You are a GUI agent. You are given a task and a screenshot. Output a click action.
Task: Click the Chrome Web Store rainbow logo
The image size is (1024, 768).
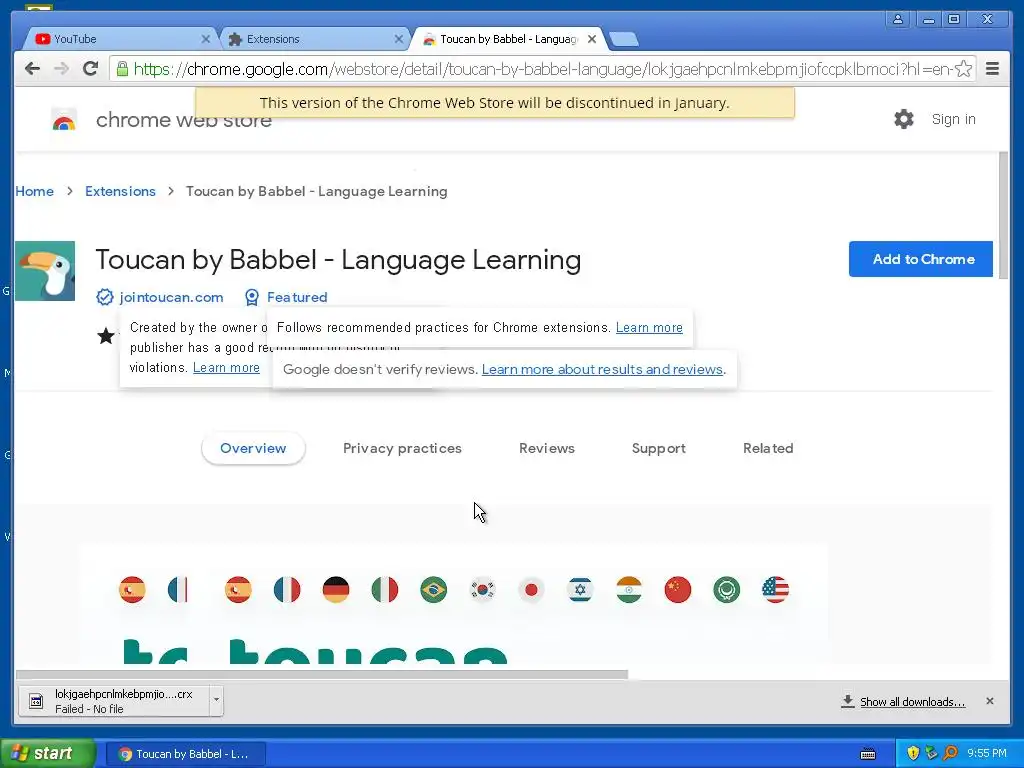[64, 121]
